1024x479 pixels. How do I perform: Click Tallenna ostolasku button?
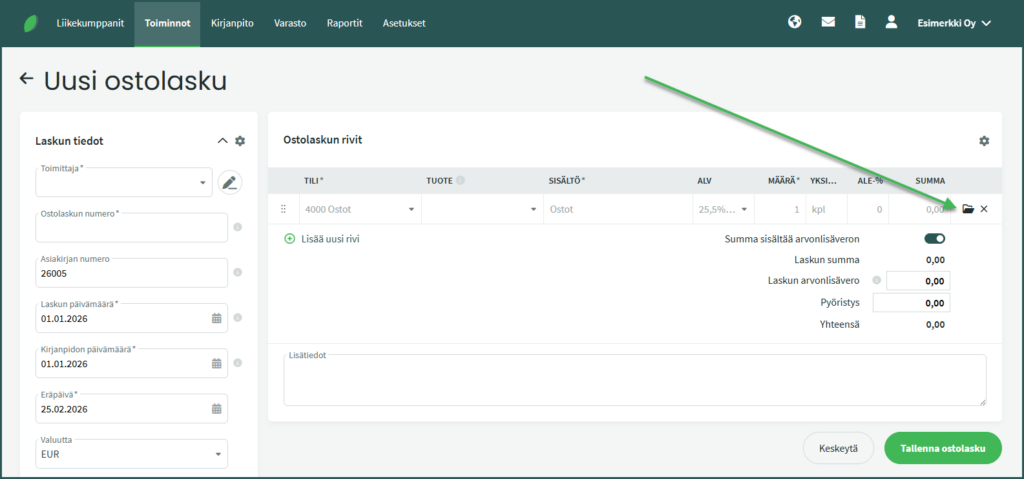click(942, 449)
